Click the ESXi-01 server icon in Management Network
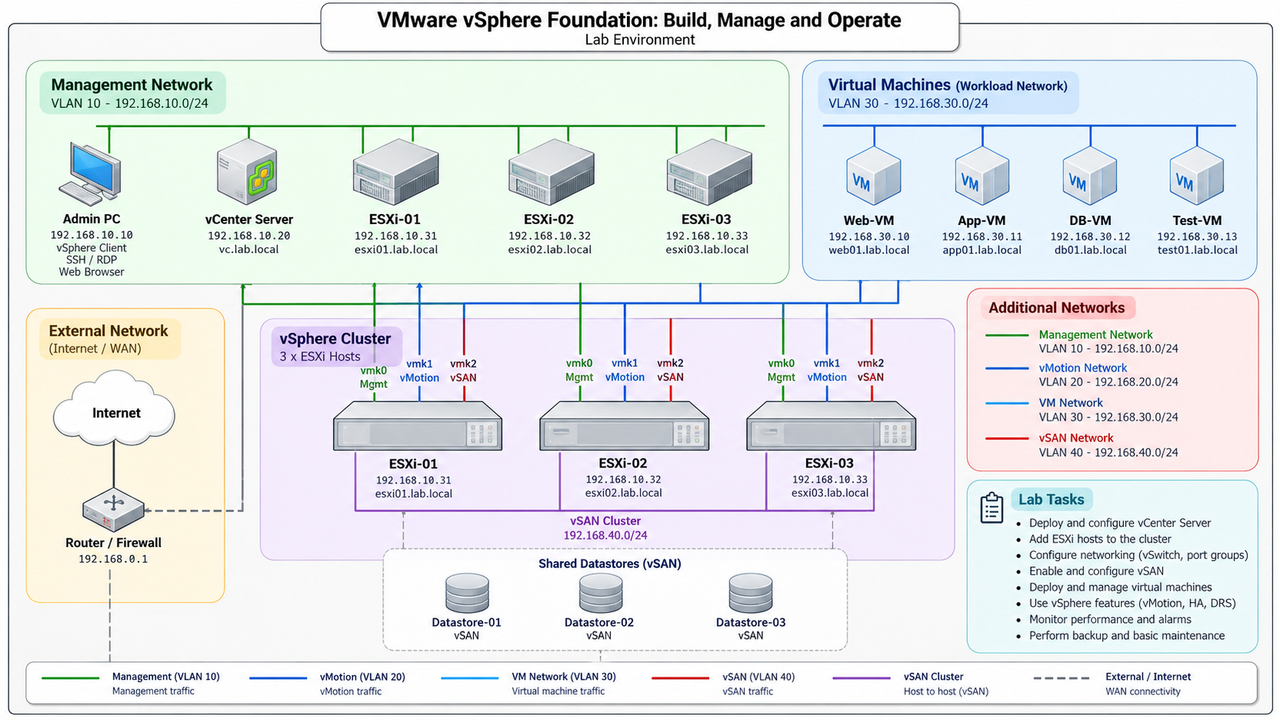The height and width of the screenshot is (720, 1280). tap(395, 173)
